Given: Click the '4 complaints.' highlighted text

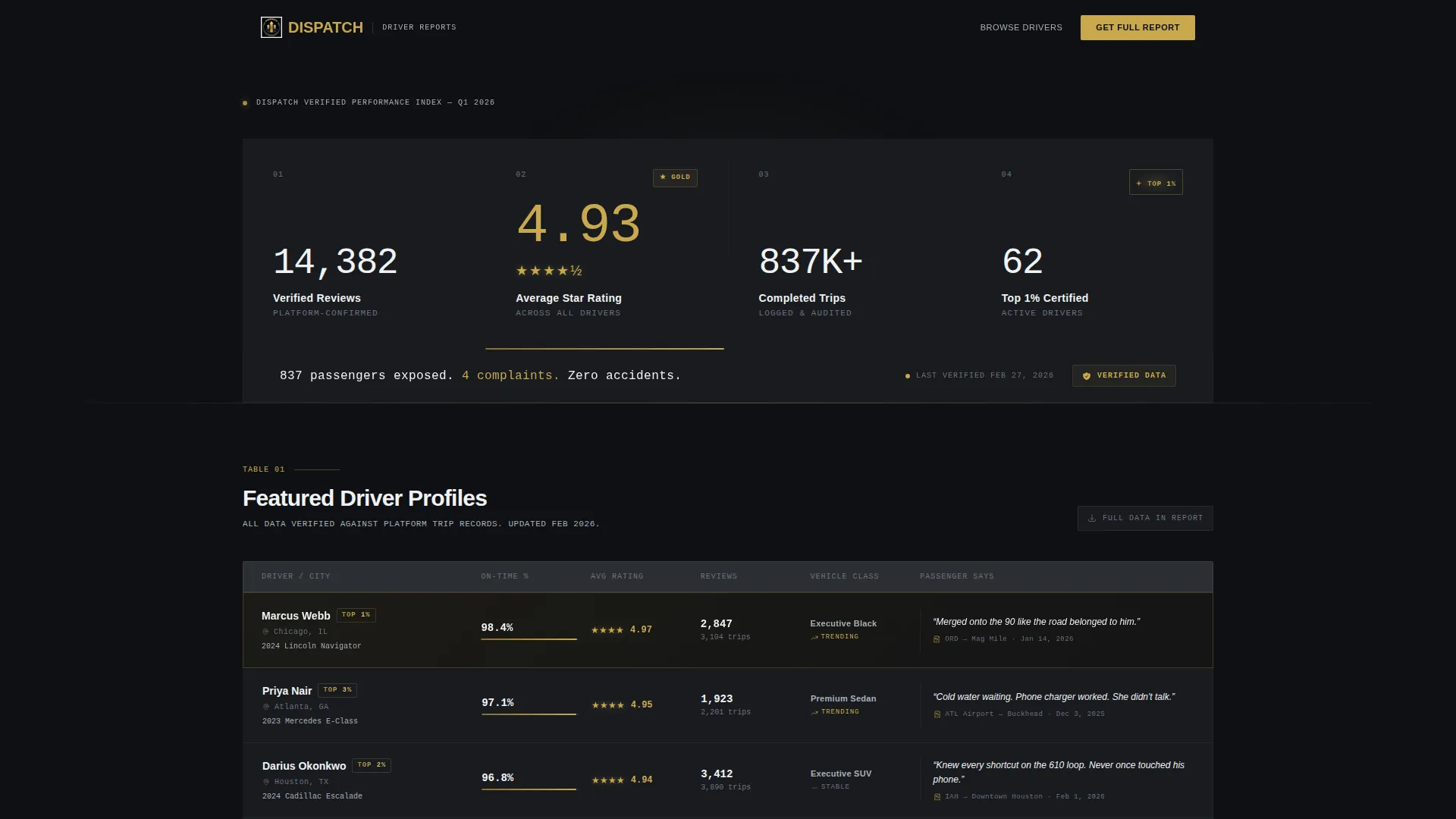Looking at the screenshot, I should click(x=510, y=375).
